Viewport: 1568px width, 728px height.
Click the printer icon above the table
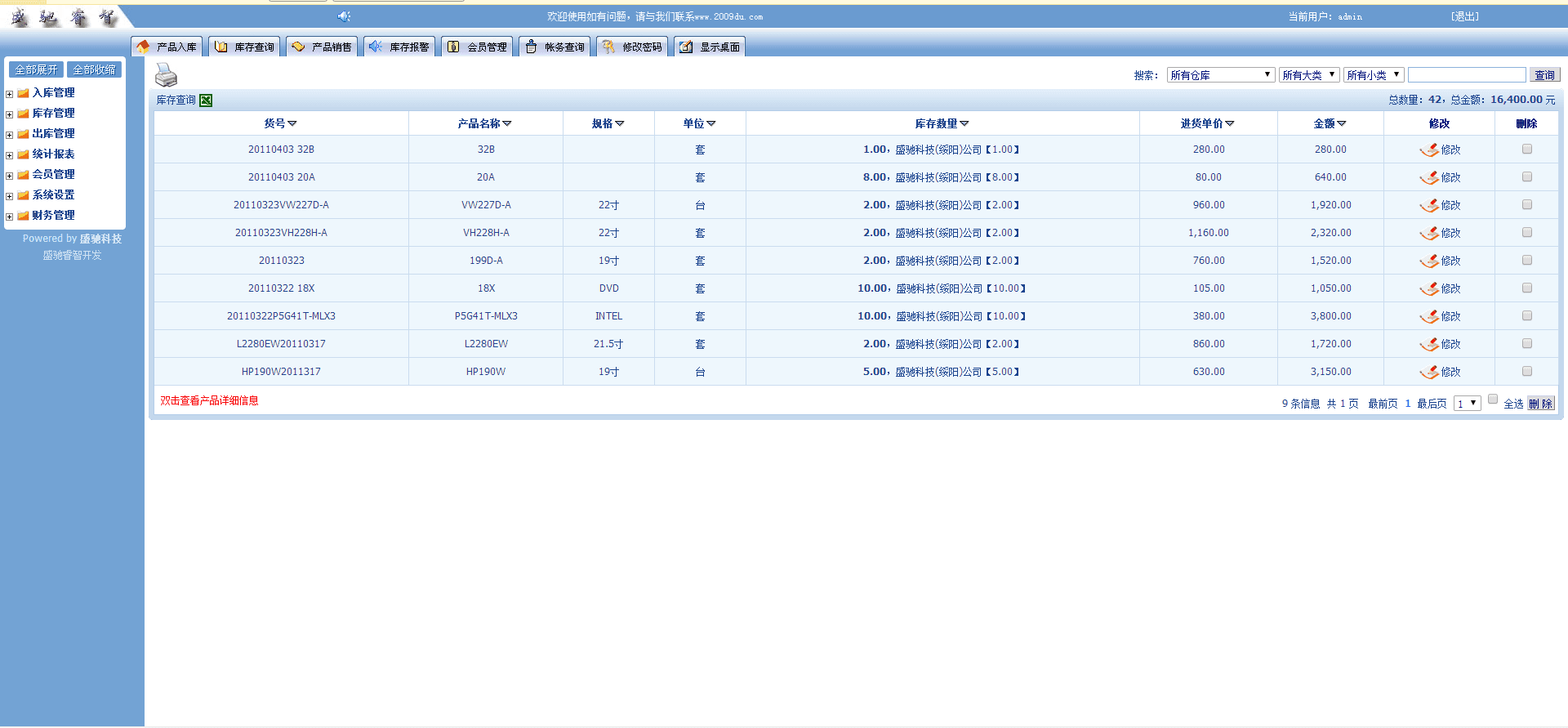(166, 75)
